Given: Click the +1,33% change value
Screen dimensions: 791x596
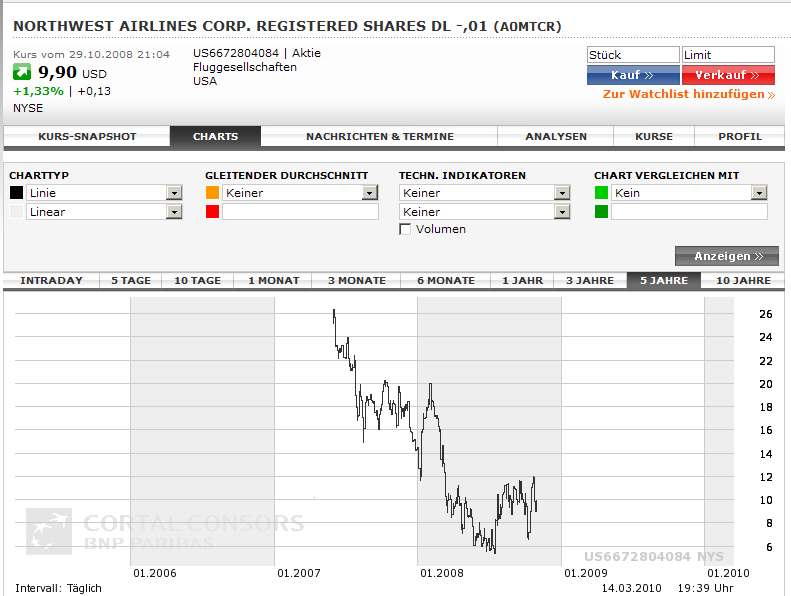Looking at the screenshot, I should coord(38,91).
